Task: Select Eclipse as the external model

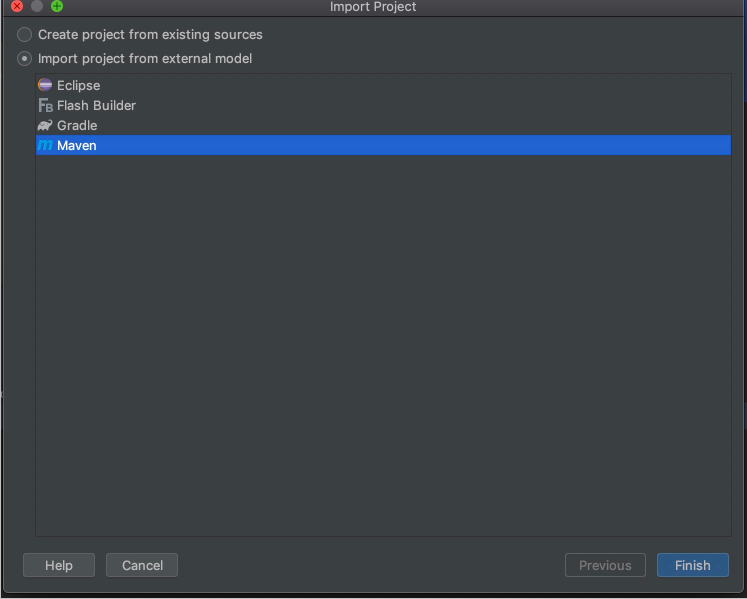Action: pyautogui.click(x=79, y=85)
